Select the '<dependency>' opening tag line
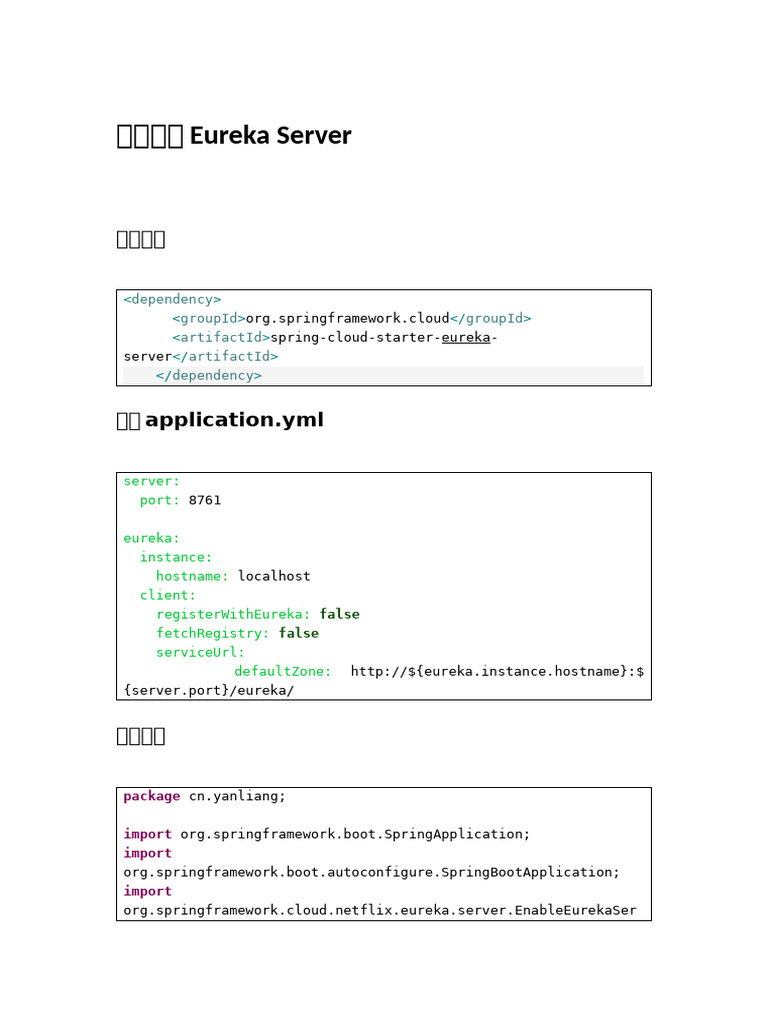768x1024 pixels. pyautogui.click(x=172, y=299)
